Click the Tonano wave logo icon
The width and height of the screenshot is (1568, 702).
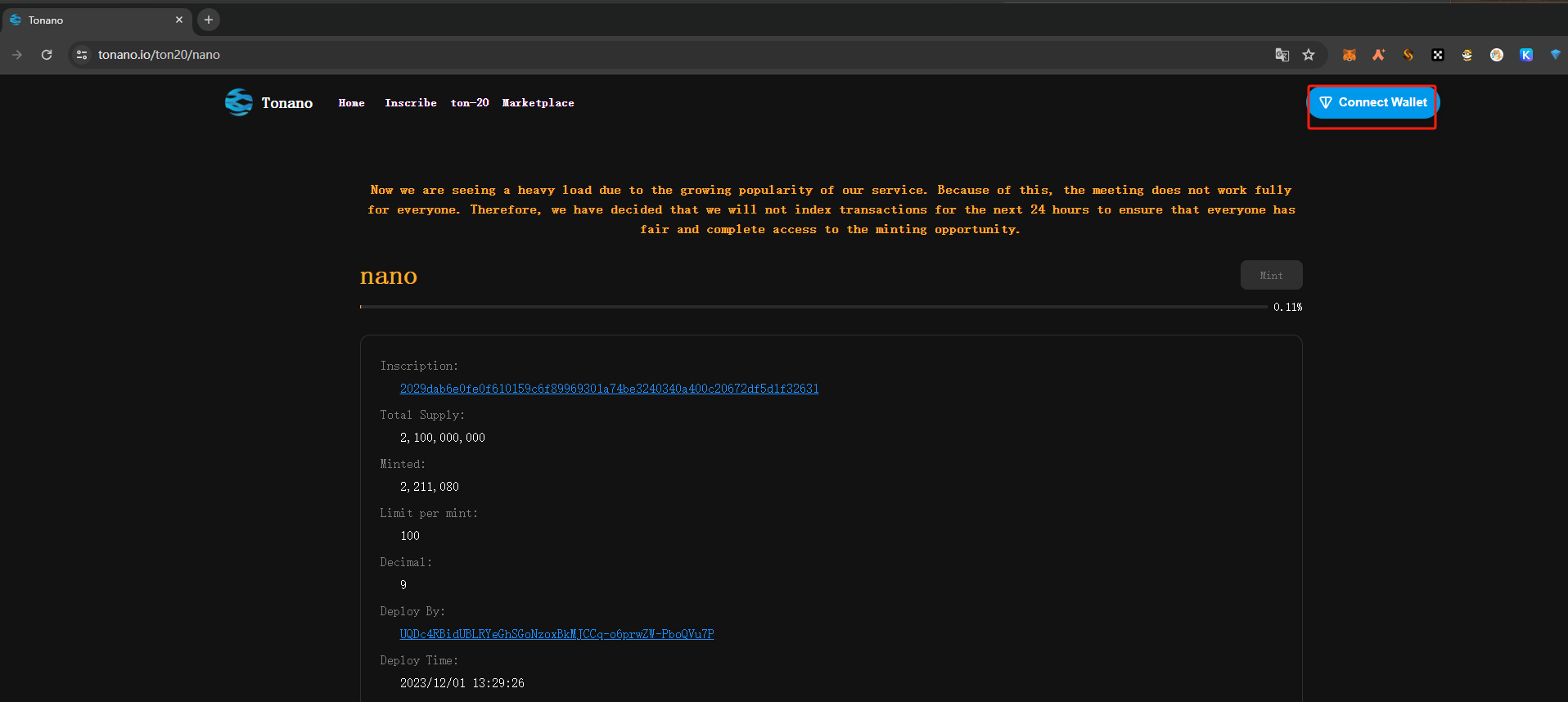(x=239, y=102)
